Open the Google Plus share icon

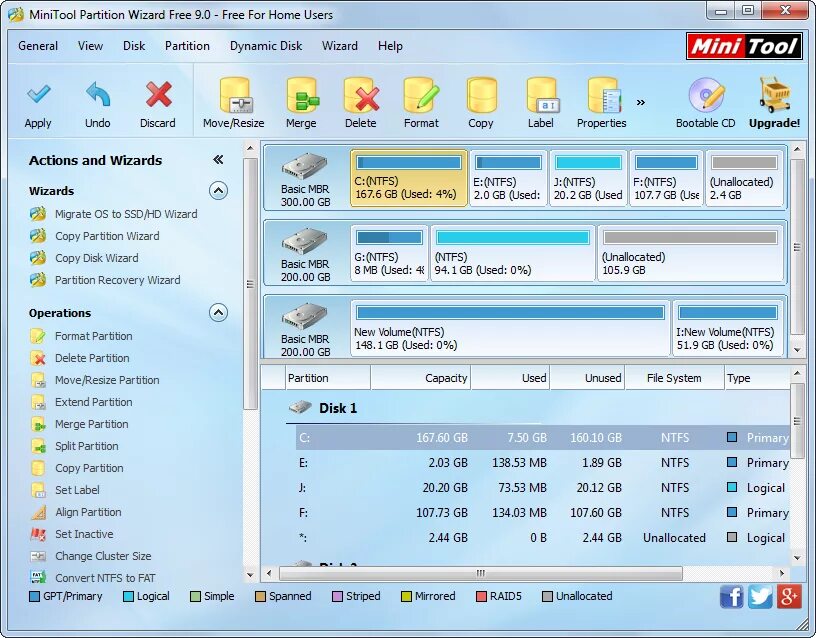click(x=788, y=596)
